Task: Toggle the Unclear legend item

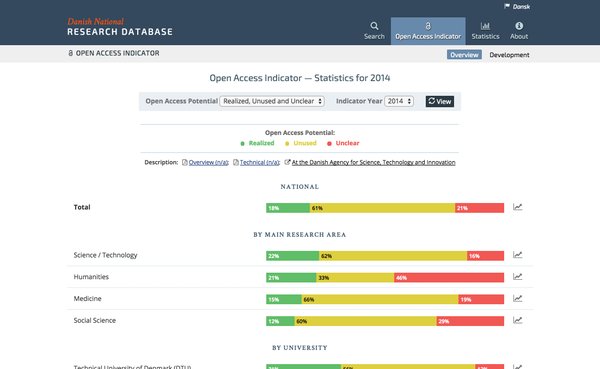Action: [x=343, y=143]
